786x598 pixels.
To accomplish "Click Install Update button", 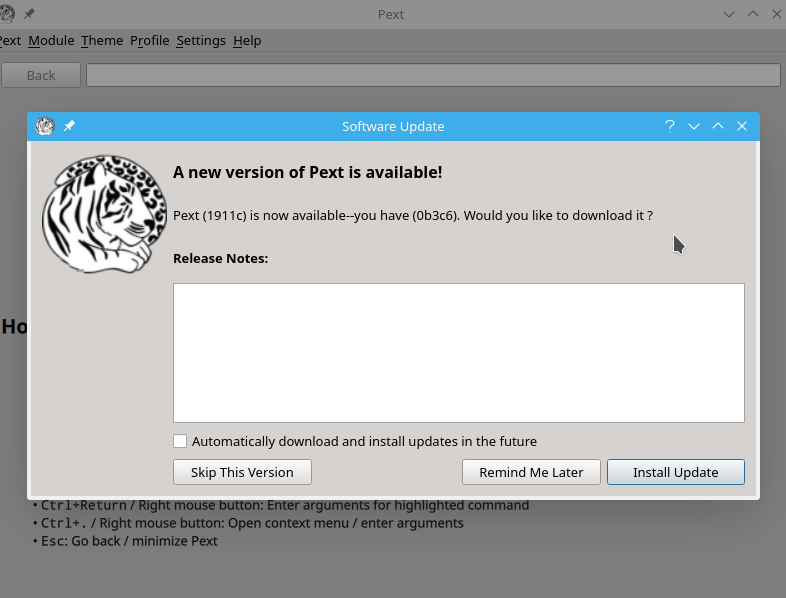I will 675,472.
